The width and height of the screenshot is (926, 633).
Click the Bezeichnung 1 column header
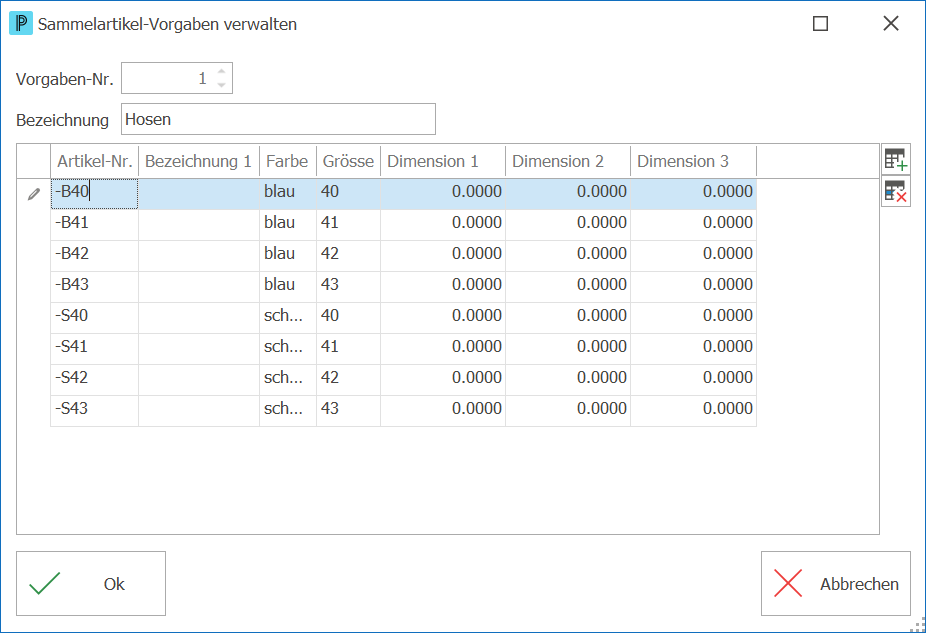[199, 161]
